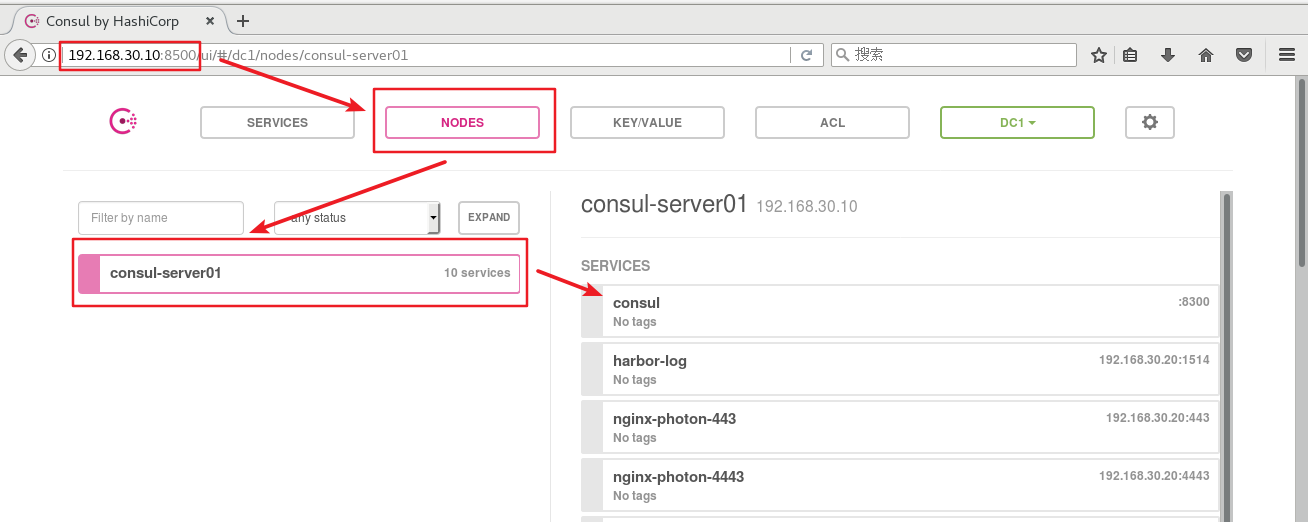Image resolution: width=1308 pixels, height=522 pixels.
Task: Click the 192.168.30.10 node address text
Action: coord(807,206)
